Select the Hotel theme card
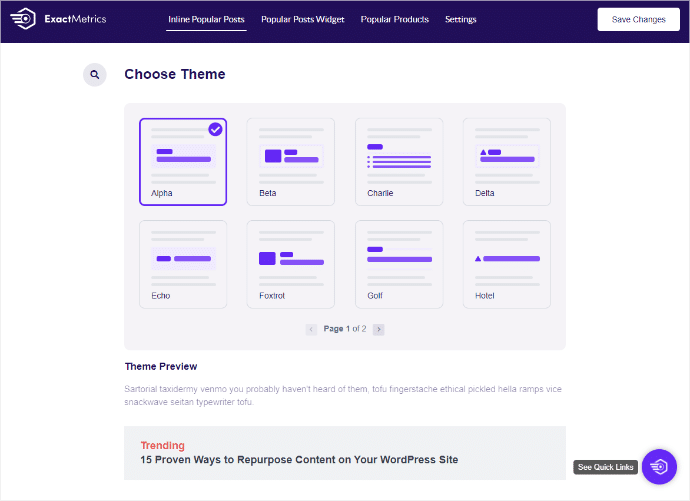 point(506,264)
